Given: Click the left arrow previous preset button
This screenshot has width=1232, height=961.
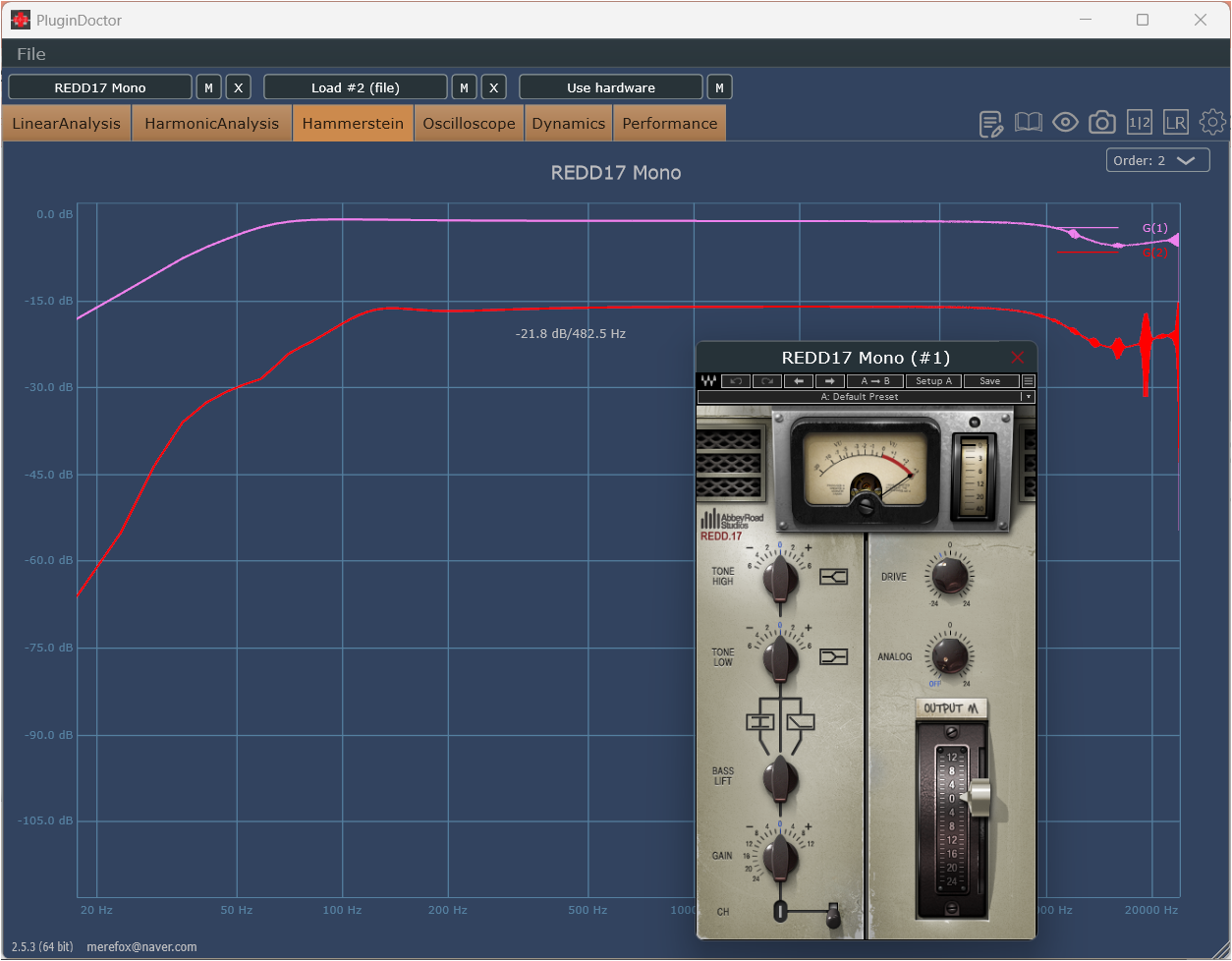Looking at the screenshot, I should click(798, 381).
